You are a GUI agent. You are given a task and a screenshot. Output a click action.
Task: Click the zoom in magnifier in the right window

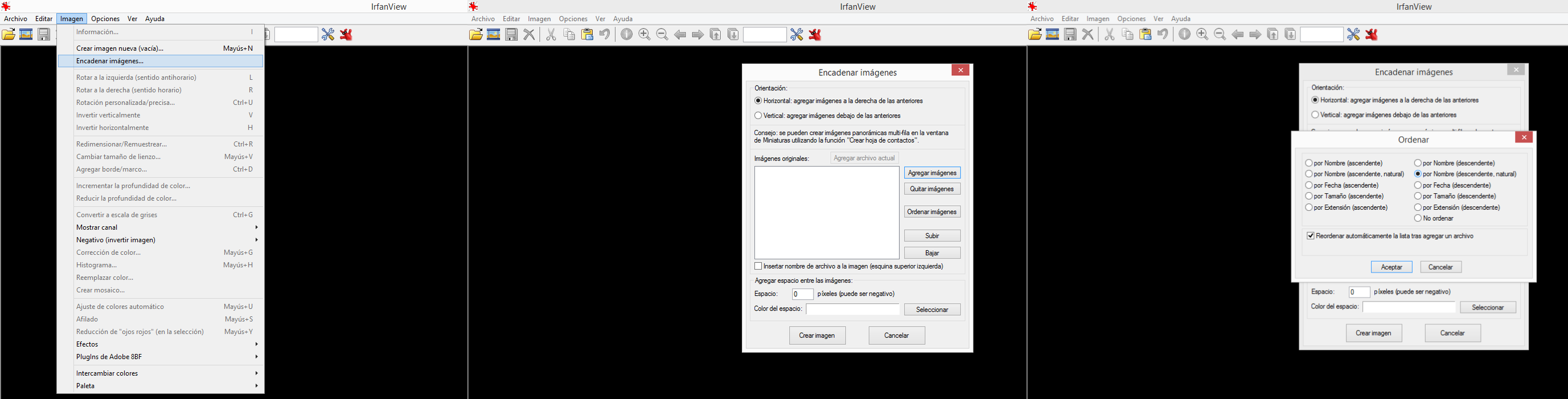(1202, 35)
